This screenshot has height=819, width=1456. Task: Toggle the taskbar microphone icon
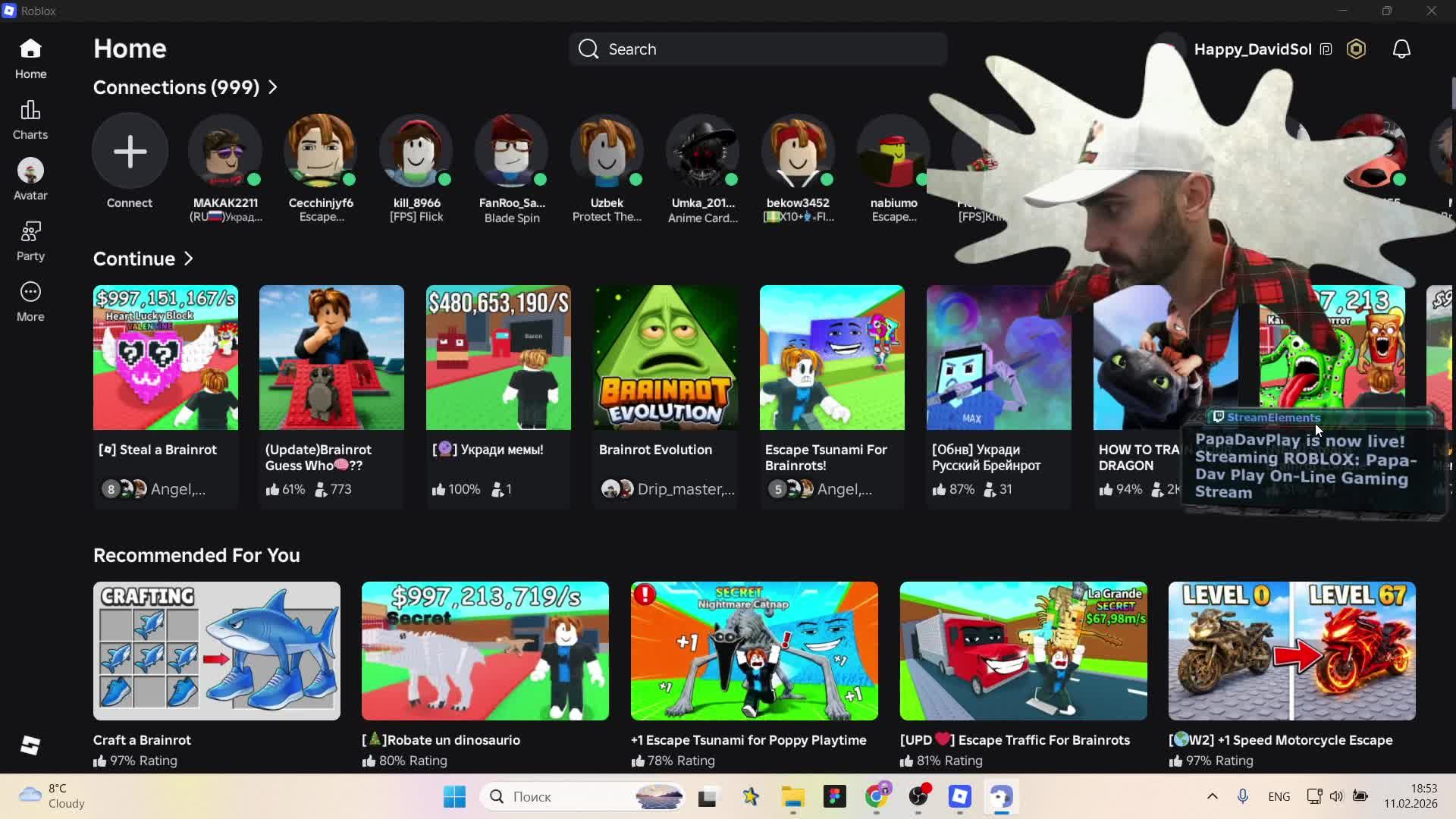(1242, 796)
